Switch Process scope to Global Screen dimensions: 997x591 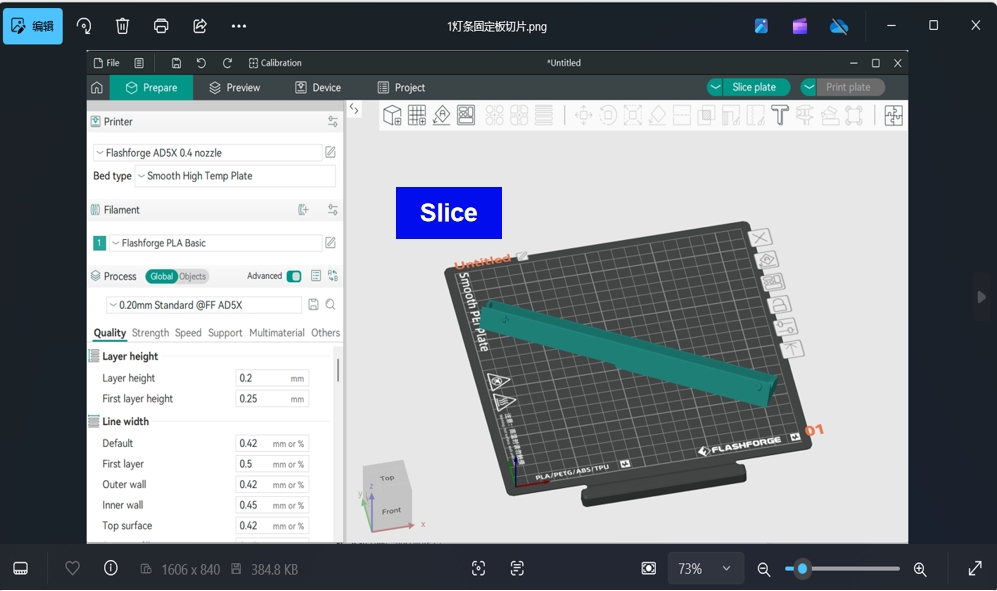pos(161,276)
